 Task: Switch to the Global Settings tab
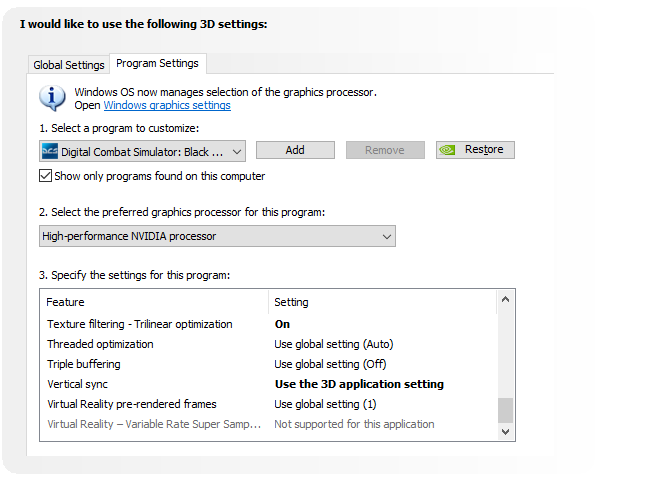click(69, 65)
